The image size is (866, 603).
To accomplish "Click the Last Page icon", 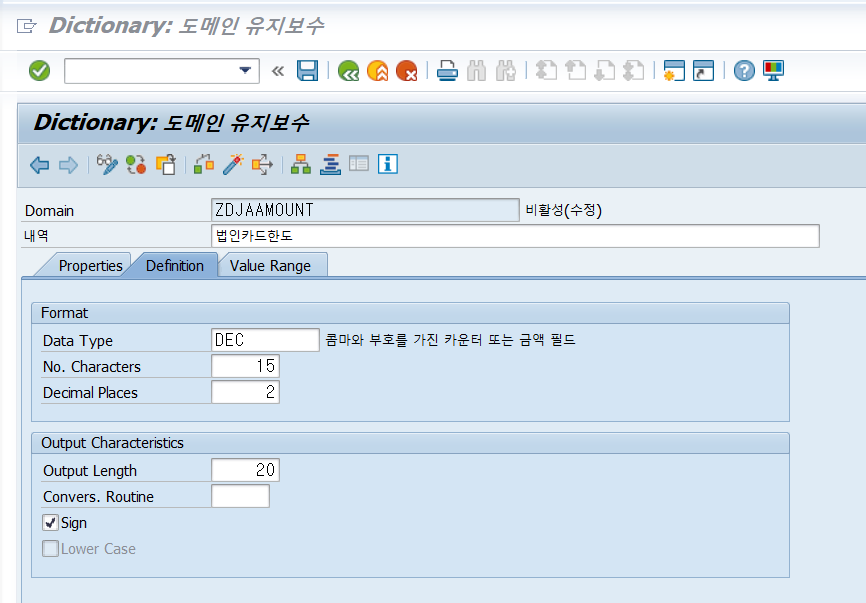I will (x=633, y=71).
